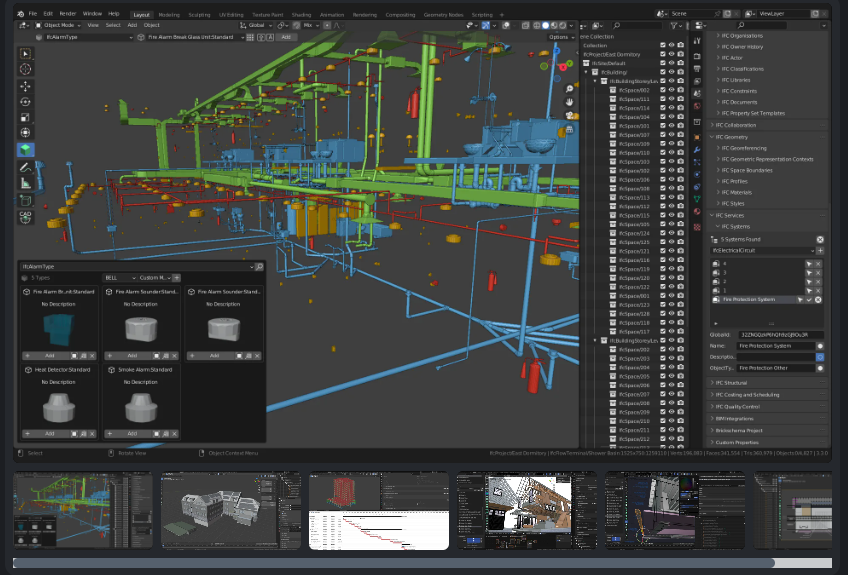Screen dimensions: 848x575
Task: Open the Modifiers wrench tab
Action: [697, 150]
